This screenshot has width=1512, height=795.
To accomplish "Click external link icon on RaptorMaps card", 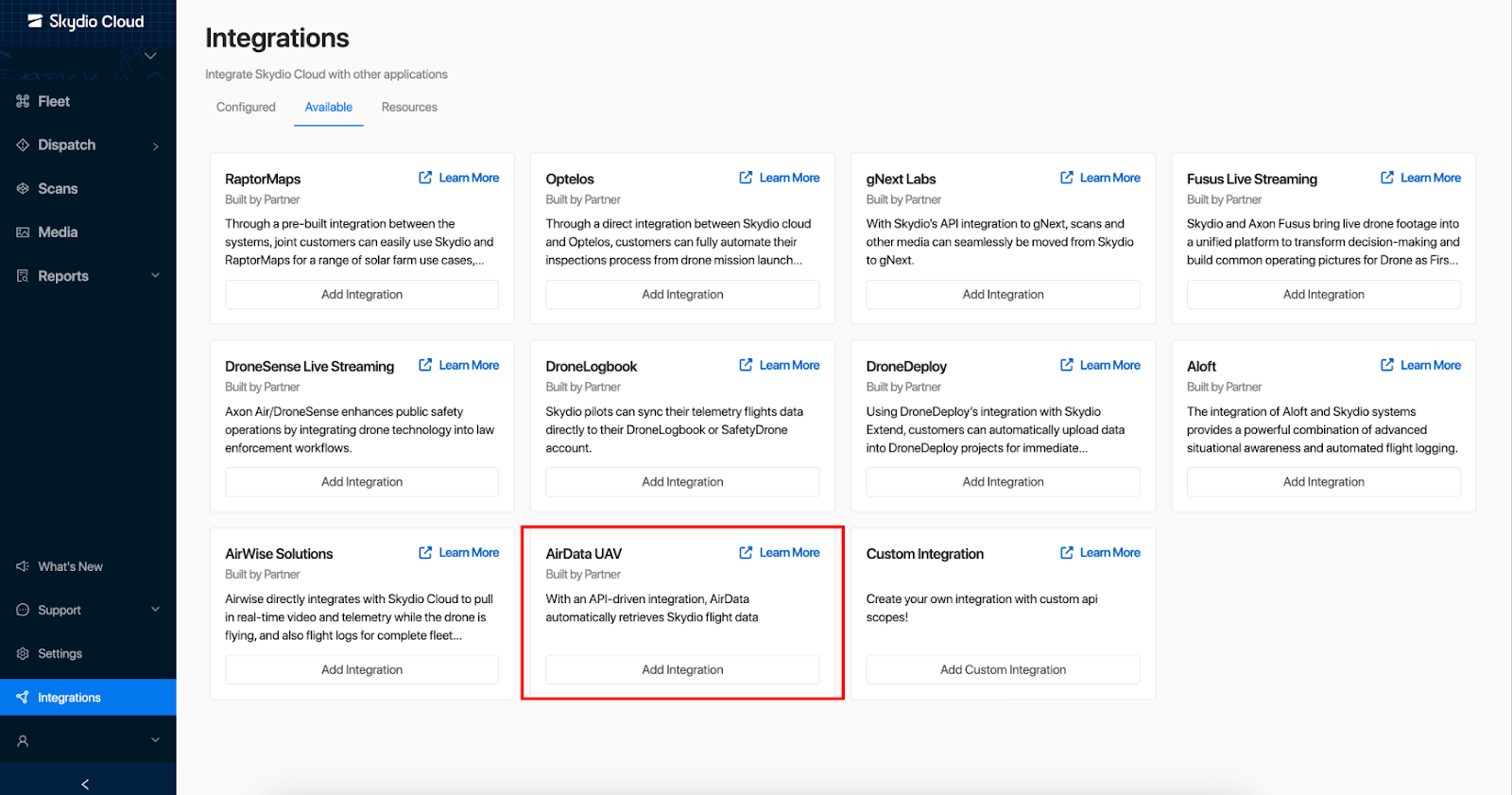I will click(425, 178).
